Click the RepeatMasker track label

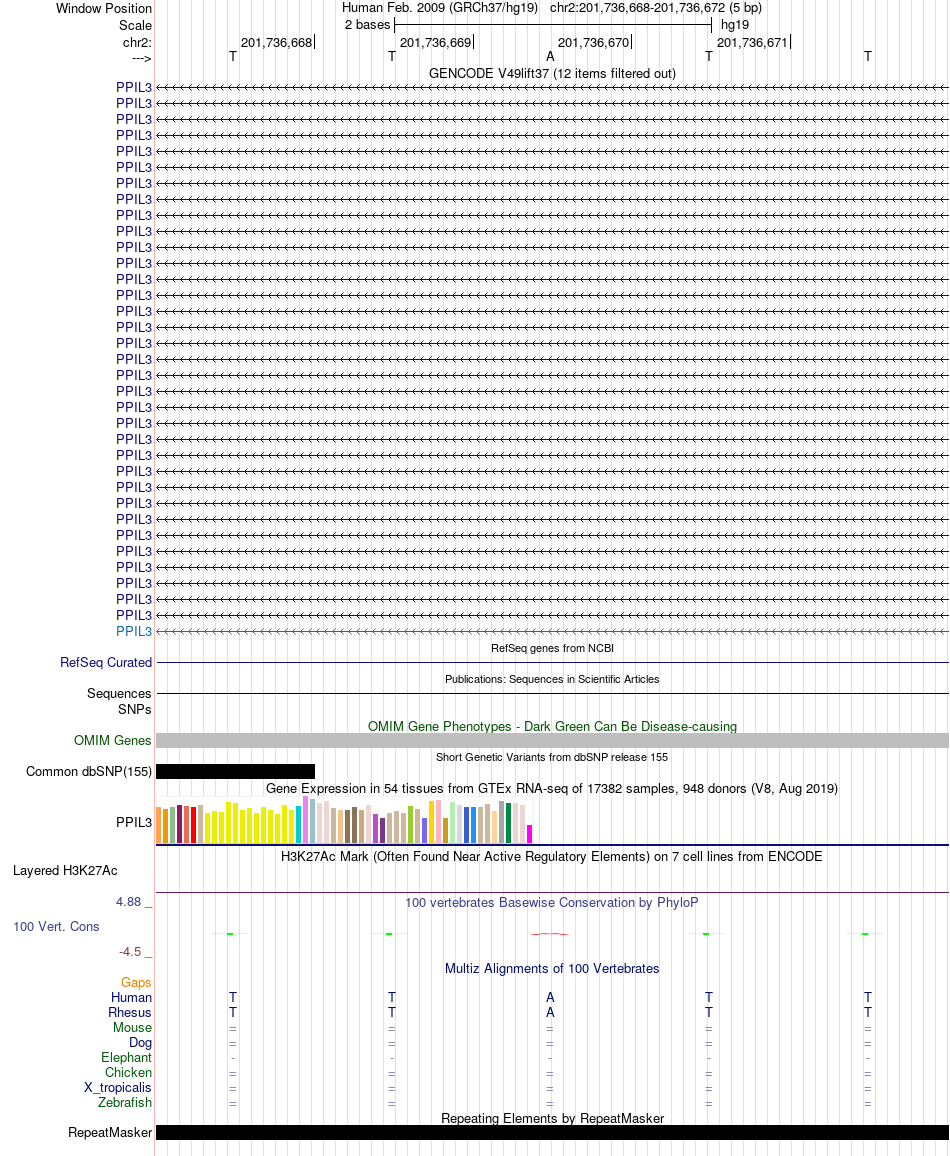[110, 1132]
